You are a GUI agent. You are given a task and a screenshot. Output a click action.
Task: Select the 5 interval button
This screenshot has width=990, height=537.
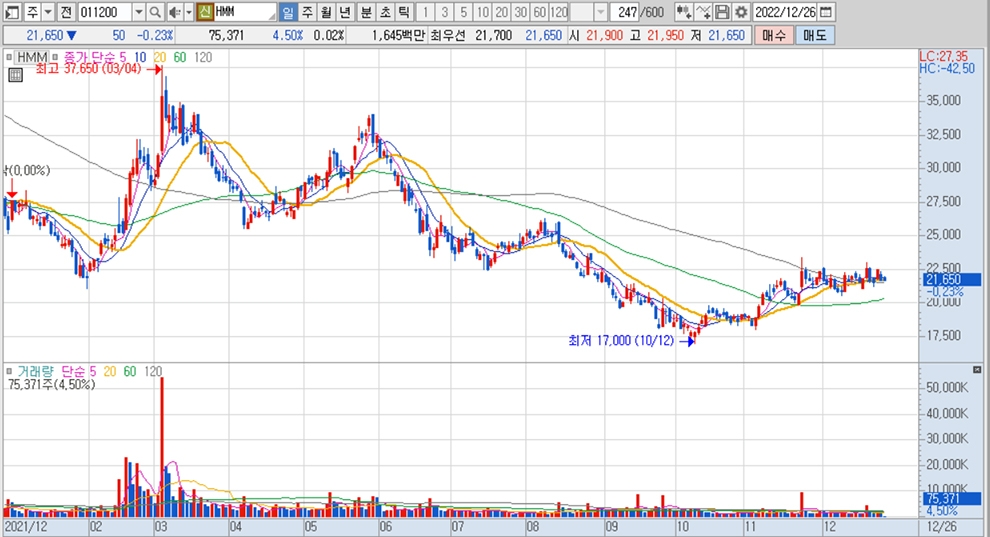(x=463, y=11)
